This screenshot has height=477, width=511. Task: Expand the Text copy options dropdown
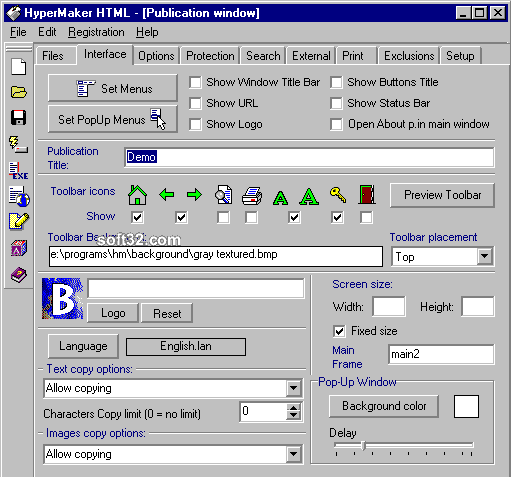294,388
